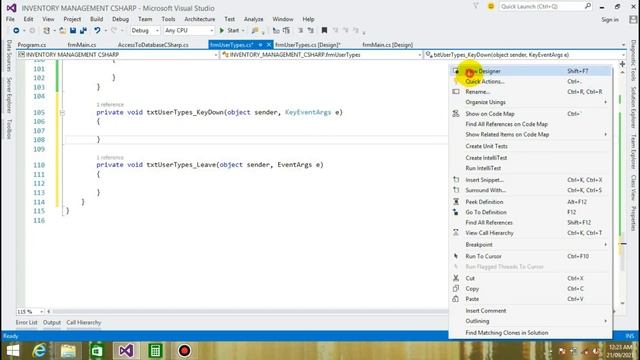Click the Undo toolbar icon
Screen dimensions: 640x360
[97, 31]
